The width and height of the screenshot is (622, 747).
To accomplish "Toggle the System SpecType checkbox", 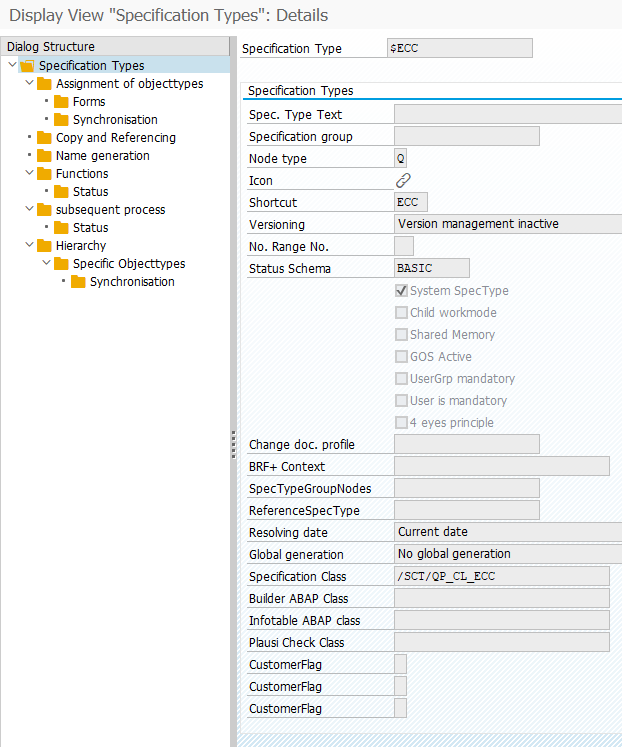I will click(x=402, y=291).
